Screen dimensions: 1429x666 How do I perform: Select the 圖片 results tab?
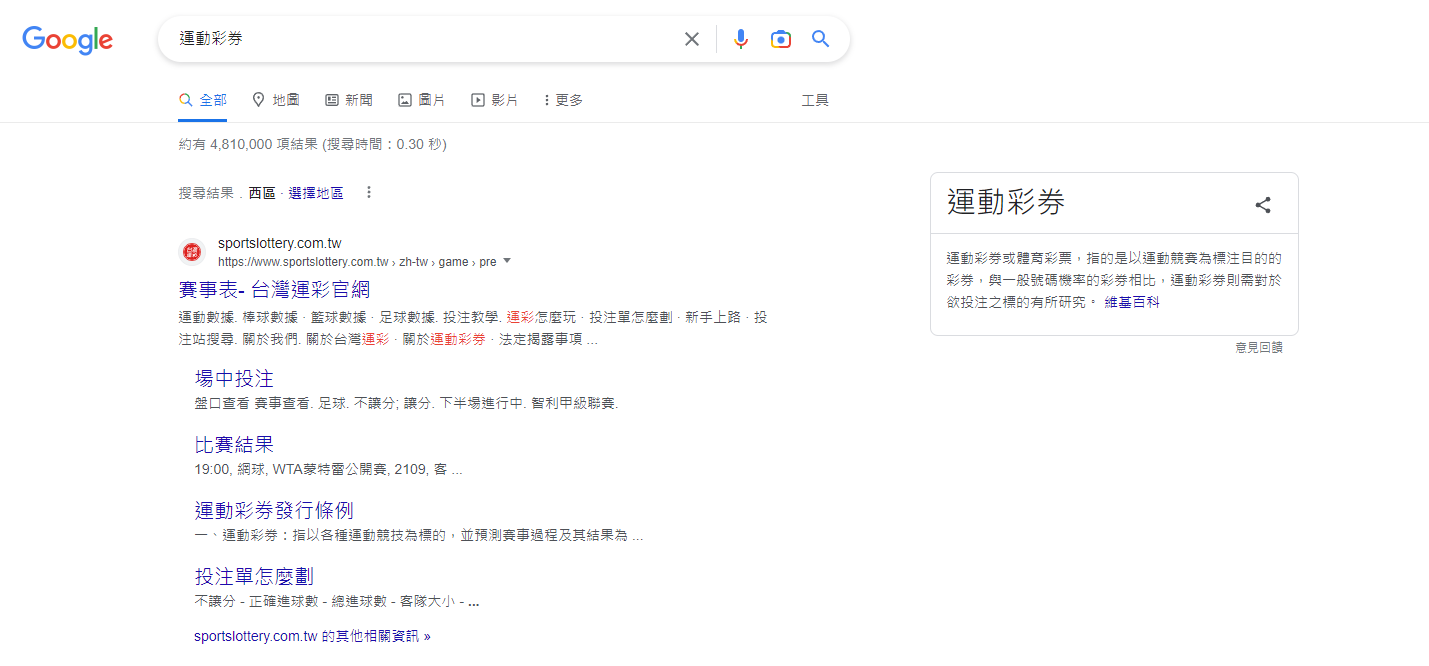[422, 100]
